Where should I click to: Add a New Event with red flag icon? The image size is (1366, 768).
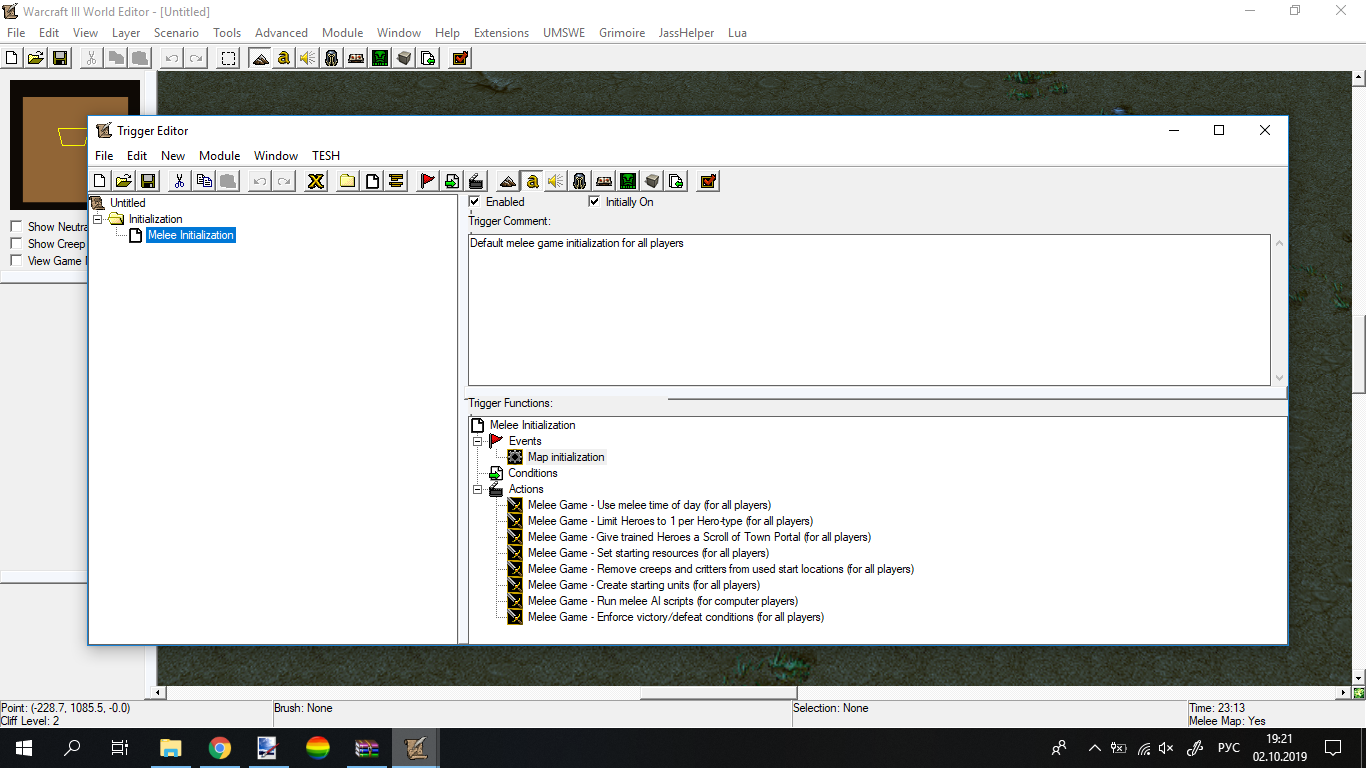coord(427,181)
